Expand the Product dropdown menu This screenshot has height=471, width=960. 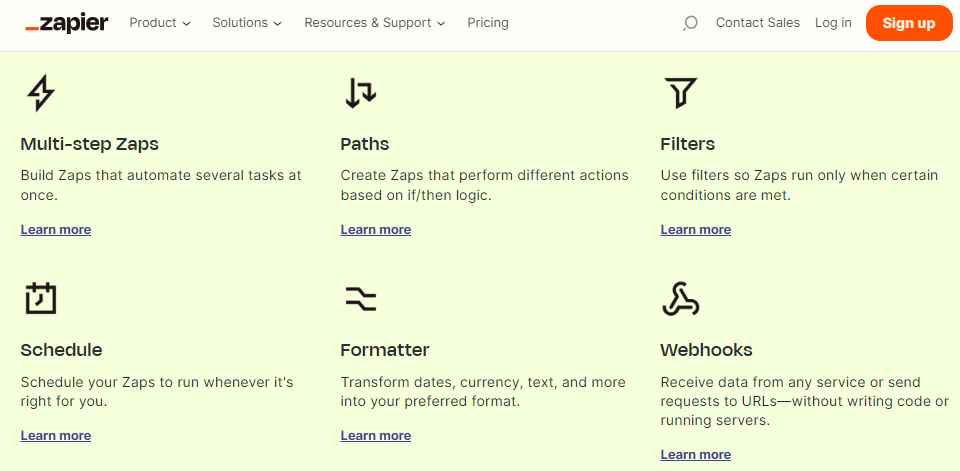[x=160, y=23]
